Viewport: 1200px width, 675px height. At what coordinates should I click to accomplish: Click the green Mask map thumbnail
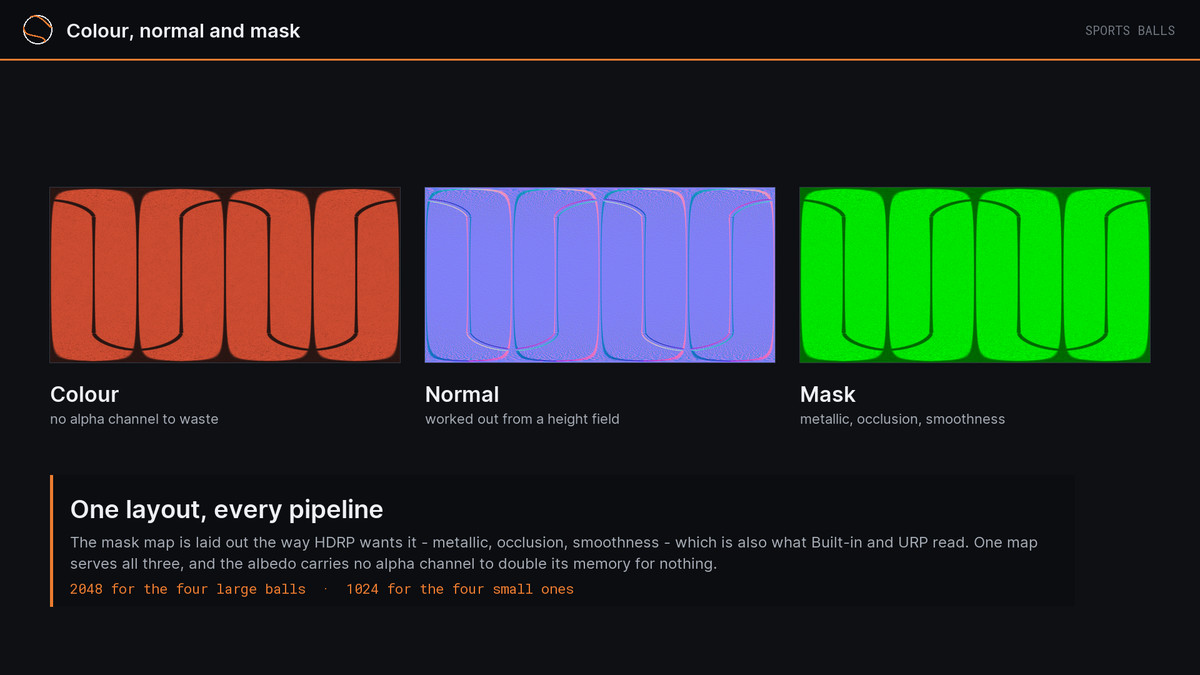coord(975,274)
